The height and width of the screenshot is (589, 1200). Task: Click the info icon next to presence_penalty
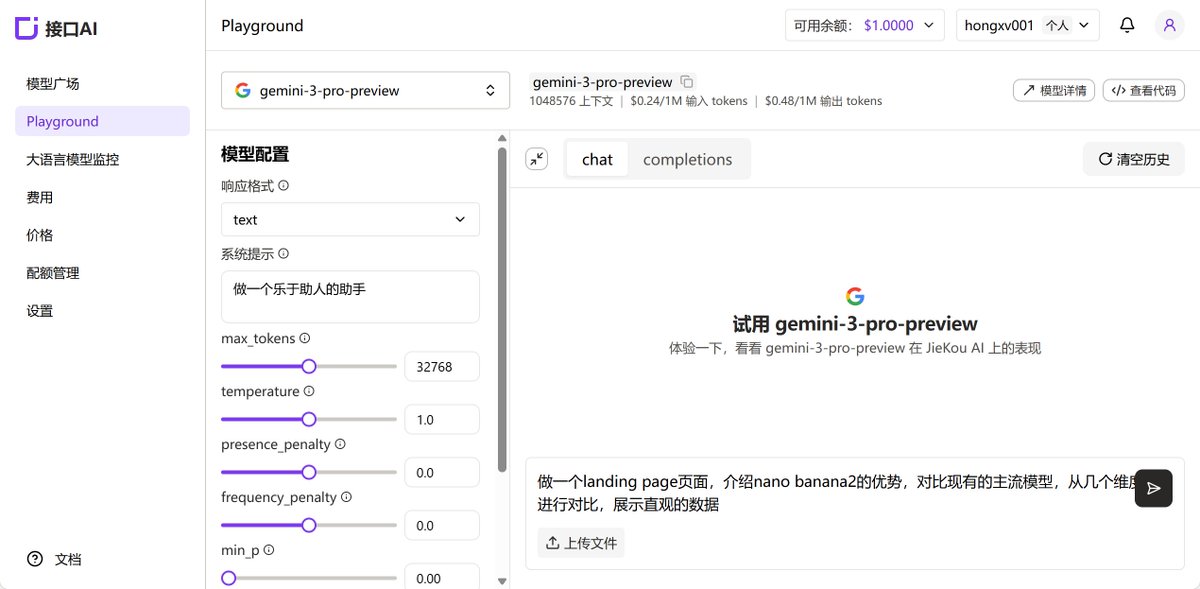[x=340, y=444]
